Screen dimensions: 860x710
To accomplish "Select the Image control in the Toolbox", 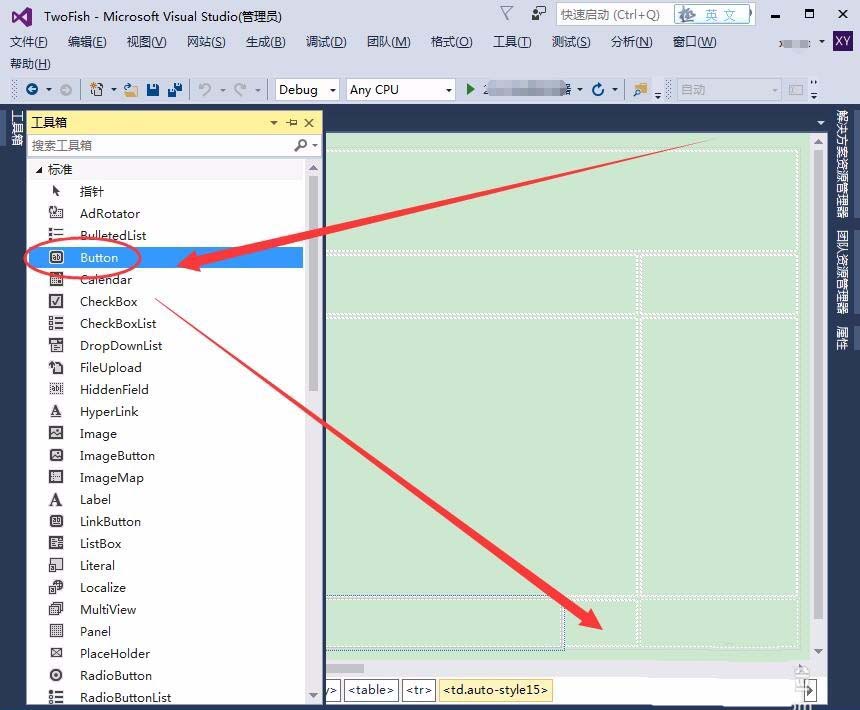I will [x=97, y=433].
